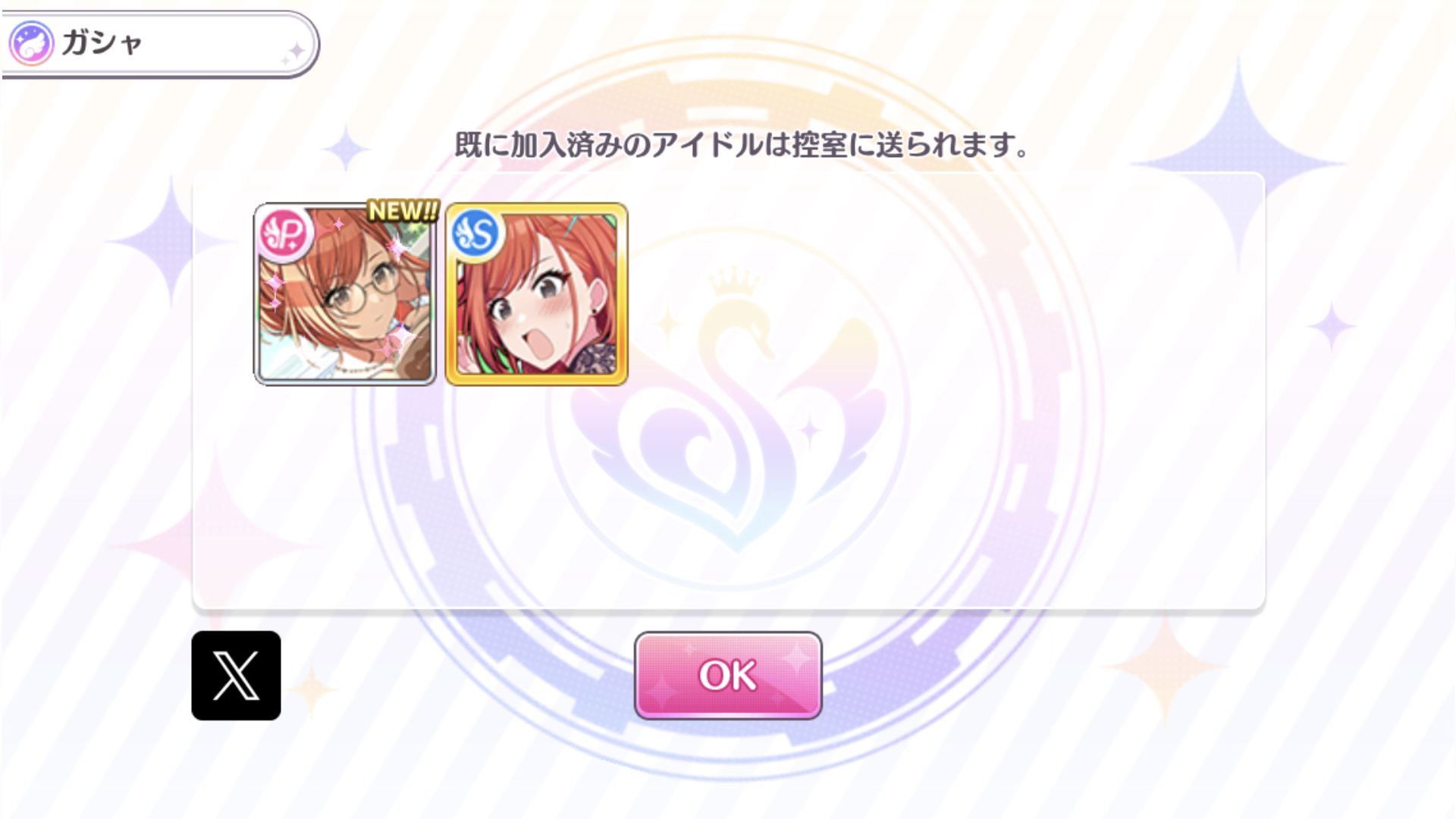This screenshot has width=1456, height=819.
Task: Click the sparkle on the OK button's right
Action: (796, 657)
